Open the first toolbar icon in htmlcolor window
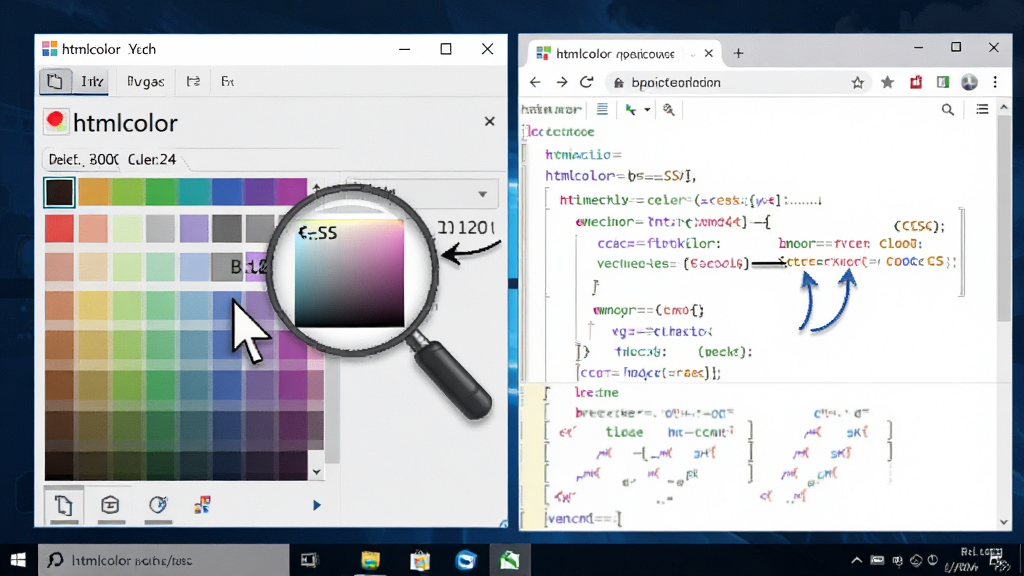 (x=55, y=82)
